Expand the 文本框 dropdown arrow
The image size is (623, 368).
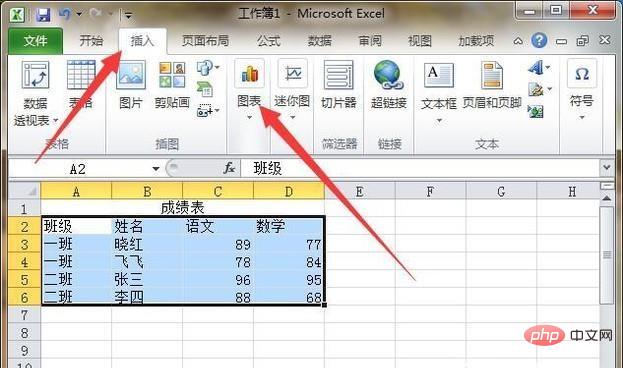coord(439,120)
